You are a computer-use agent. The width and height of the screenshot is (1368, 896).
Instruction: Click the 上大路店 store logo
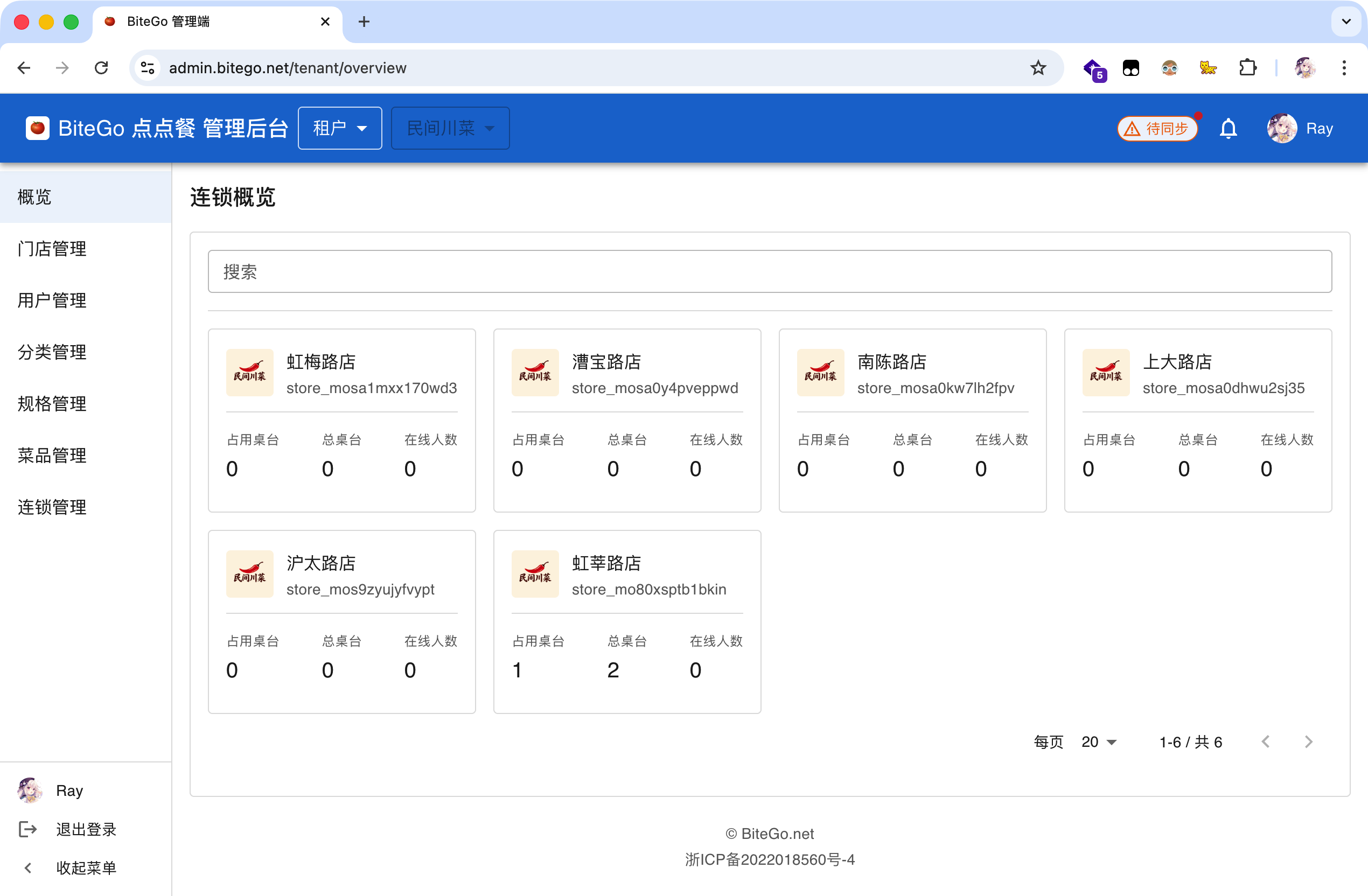tap(1106, 373)
